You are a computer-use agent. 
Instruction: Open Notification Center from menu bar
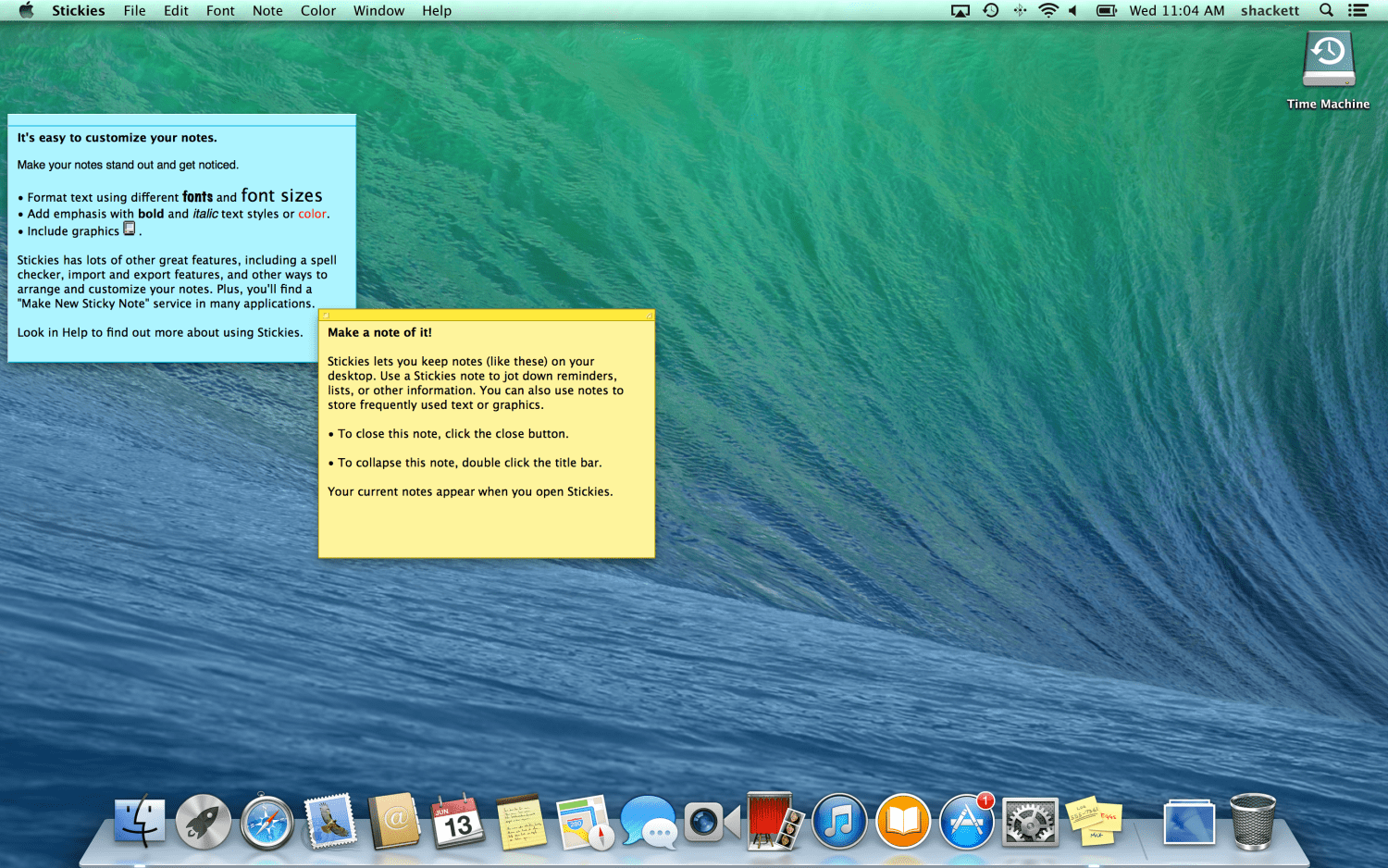(1357, 11)
